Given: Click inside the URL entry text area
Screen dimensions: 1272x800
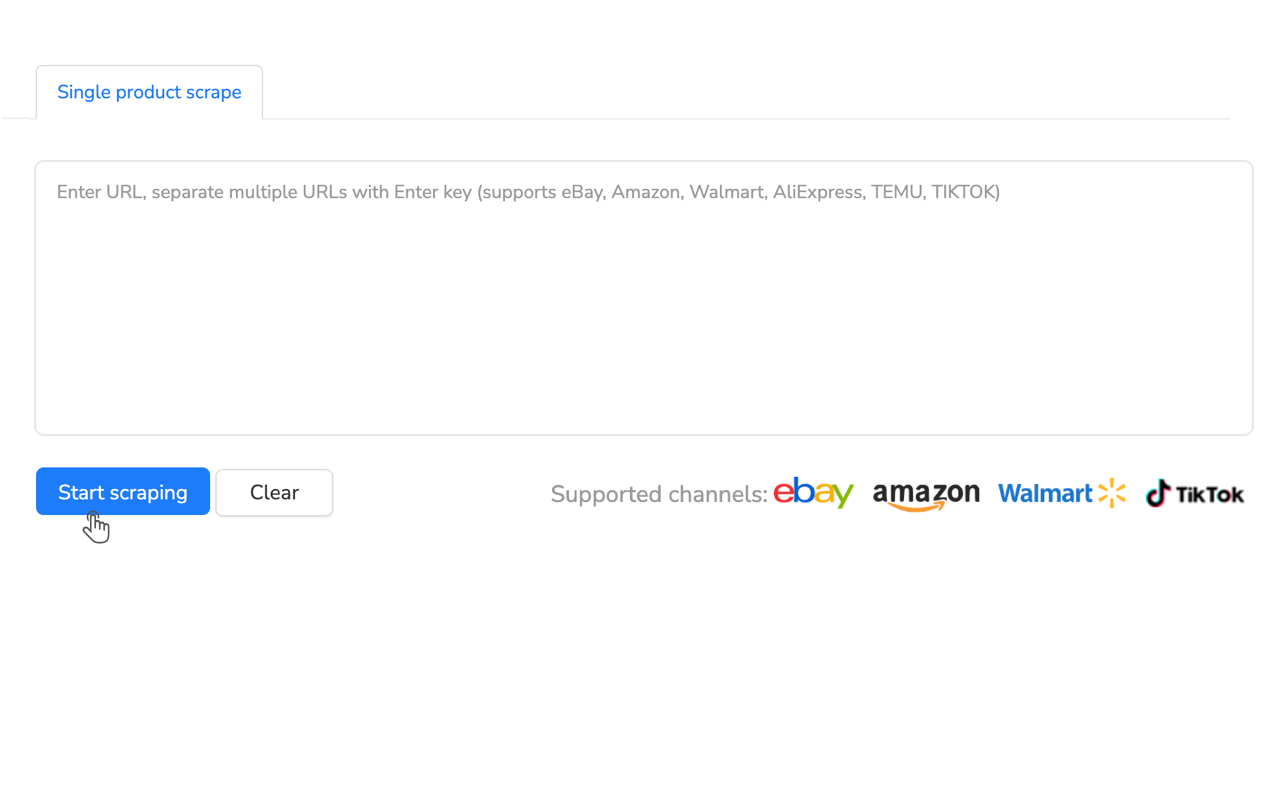Looking at the screenshot, I should click(643, 295).
